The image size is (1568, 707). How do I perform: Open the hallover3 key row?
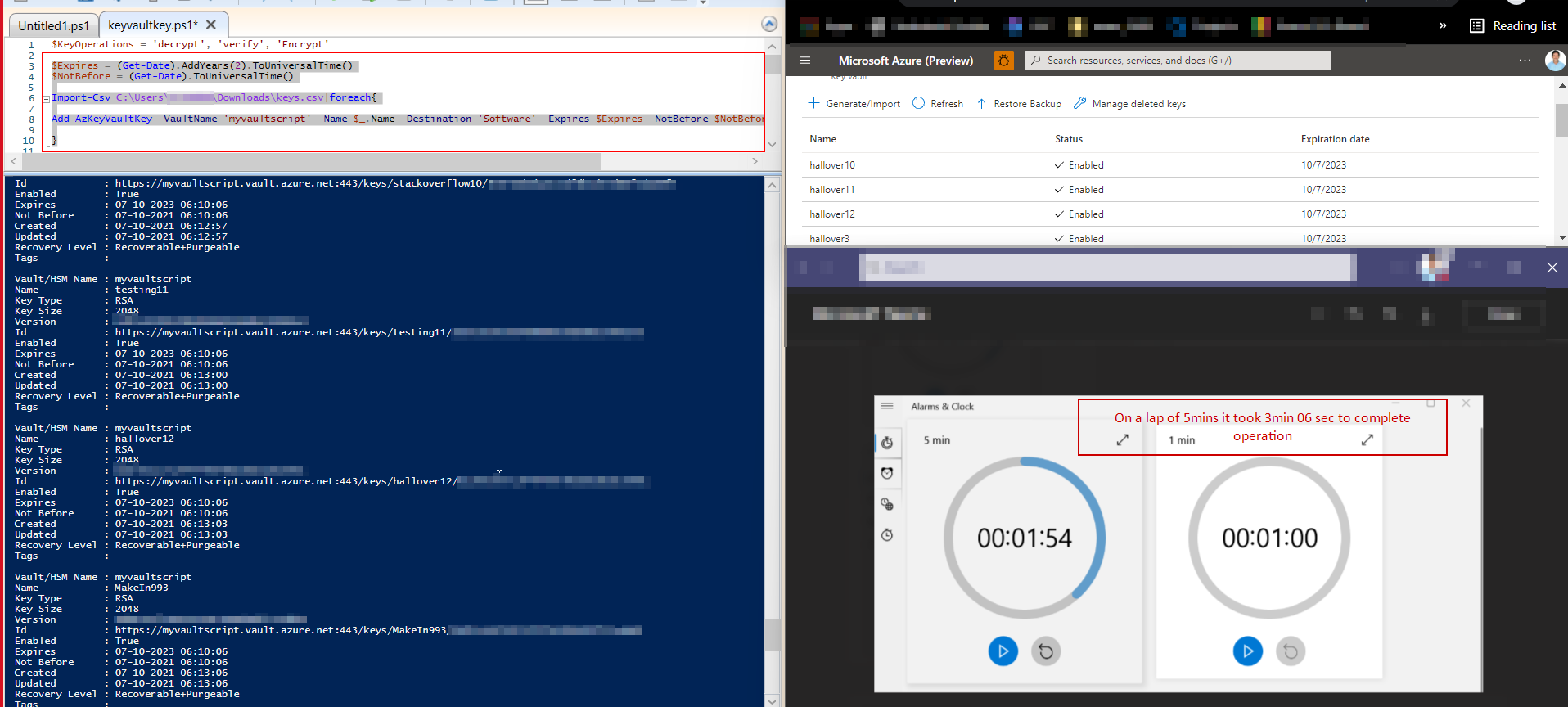coord(1170,238)
